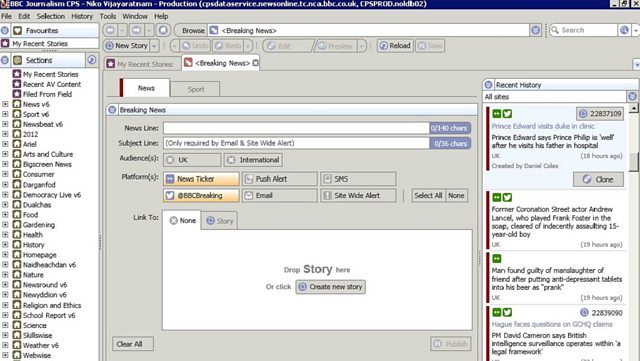Open the Tools menu
Viewport: 640px width, 361px height.
[108, 16]
